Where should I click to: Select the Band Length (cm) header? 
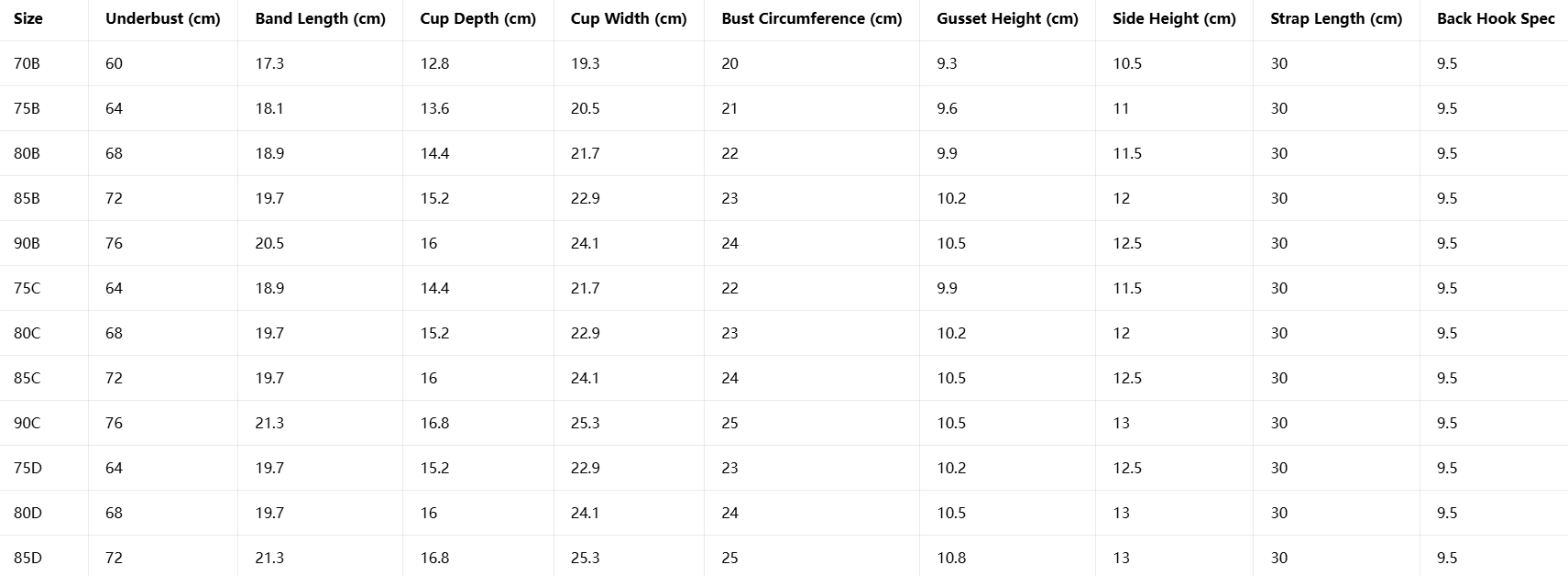(320, 18)
